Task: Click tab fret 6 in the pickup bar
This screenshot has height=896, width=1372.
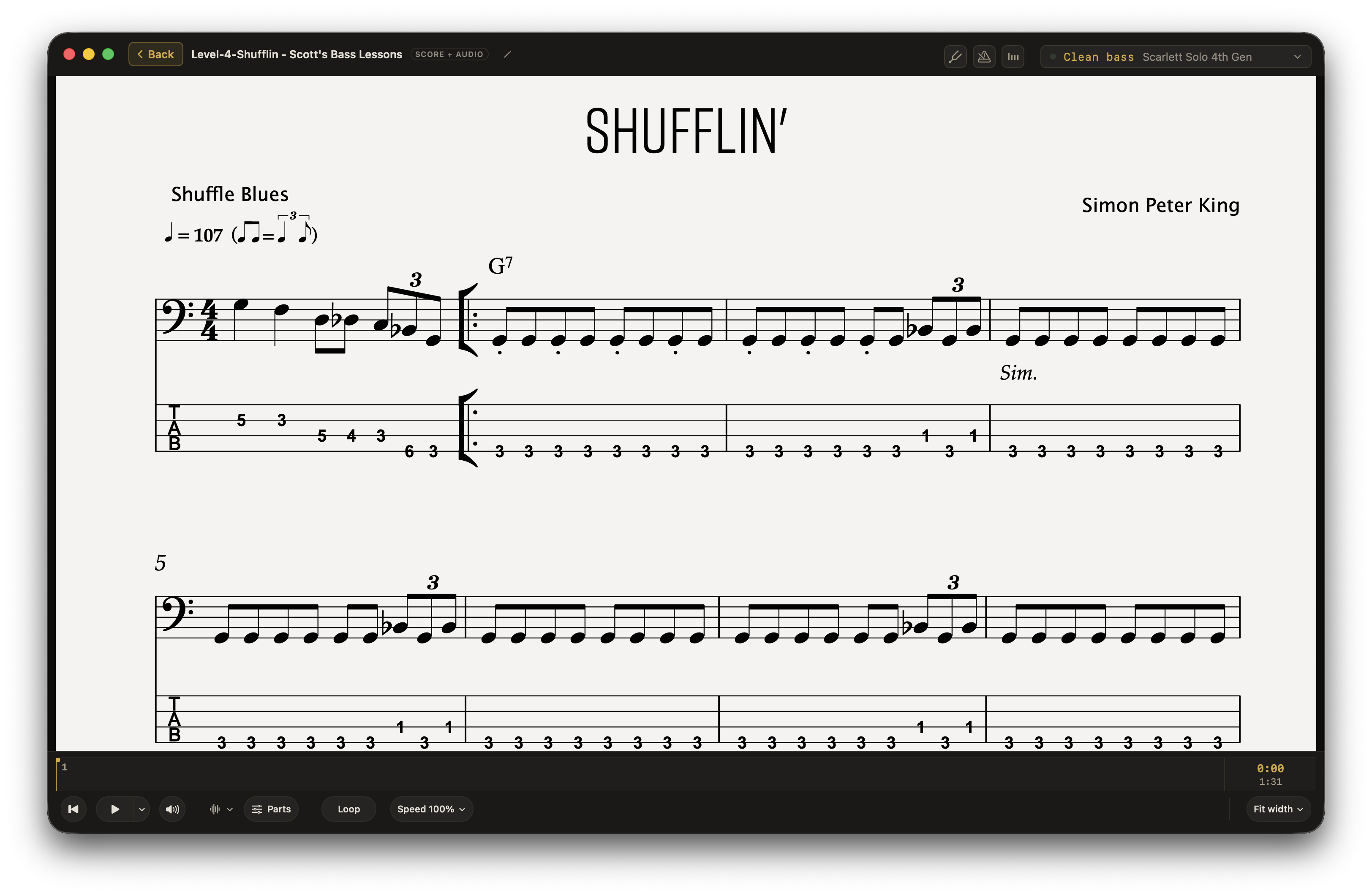Action: (409, 451)
